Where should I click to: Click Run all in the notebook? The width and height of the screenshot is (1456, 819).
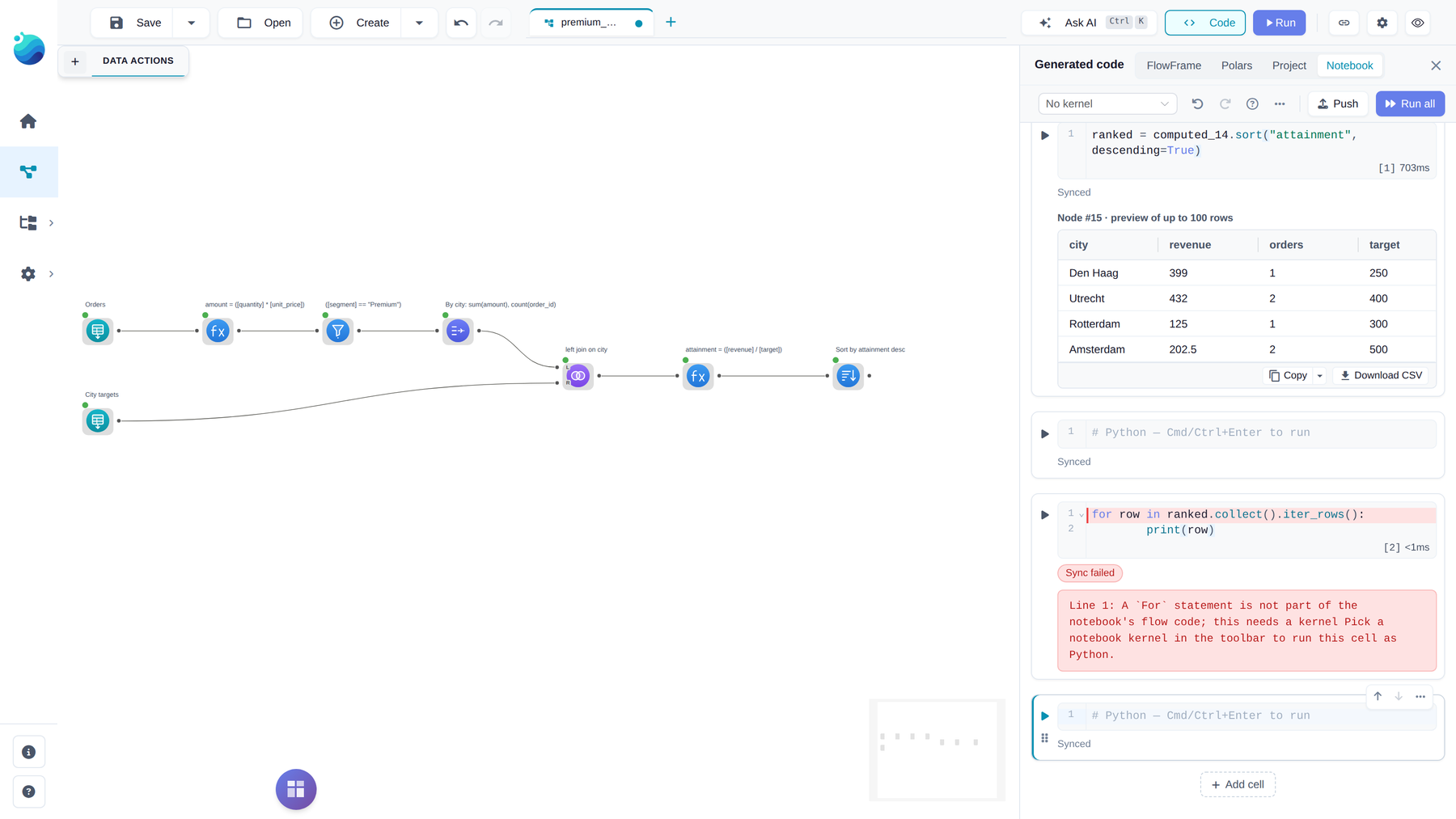coord(1410,103)
